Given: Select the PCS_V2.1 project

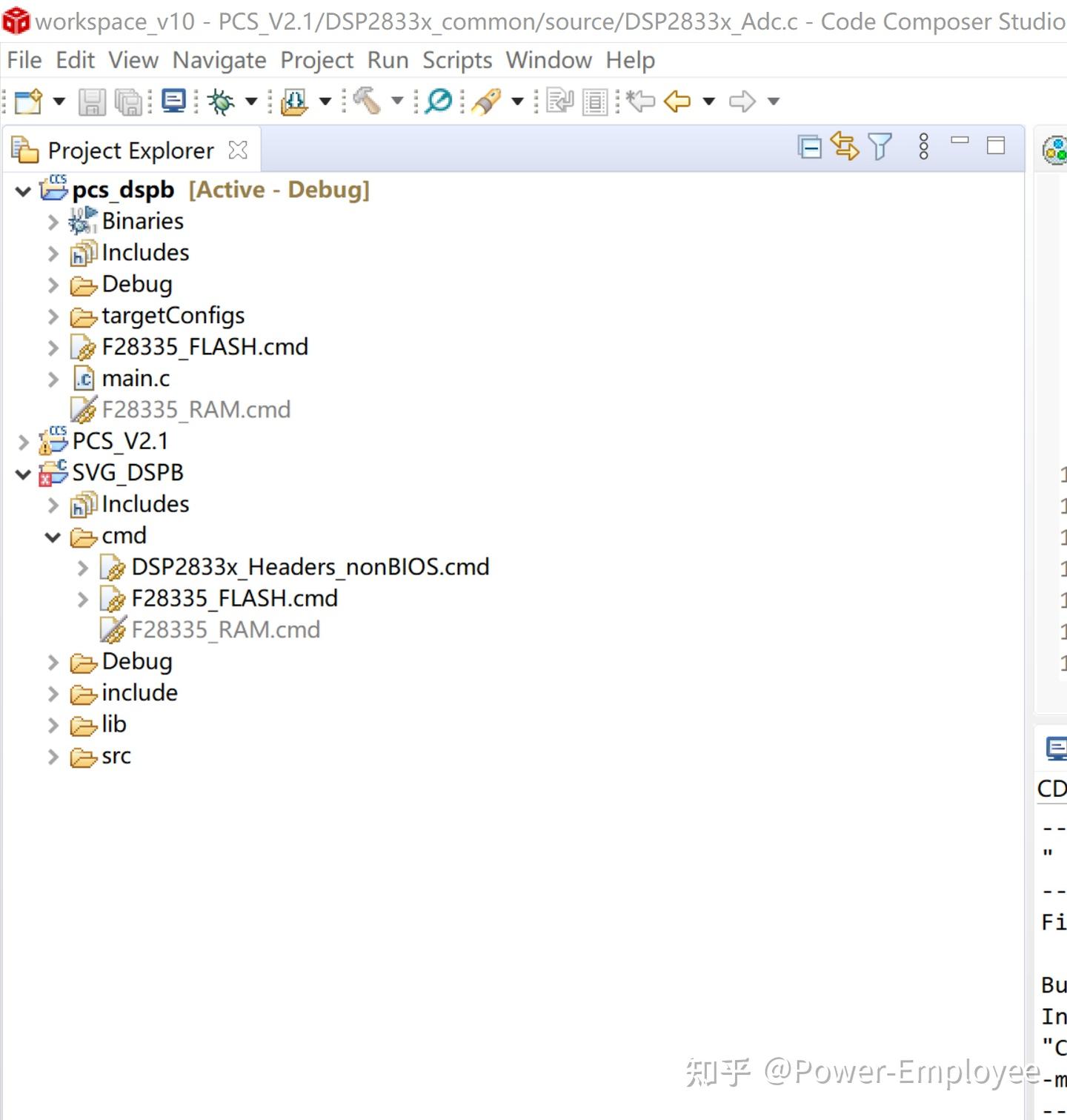Looking at the screenshot, I should (119, 440).
